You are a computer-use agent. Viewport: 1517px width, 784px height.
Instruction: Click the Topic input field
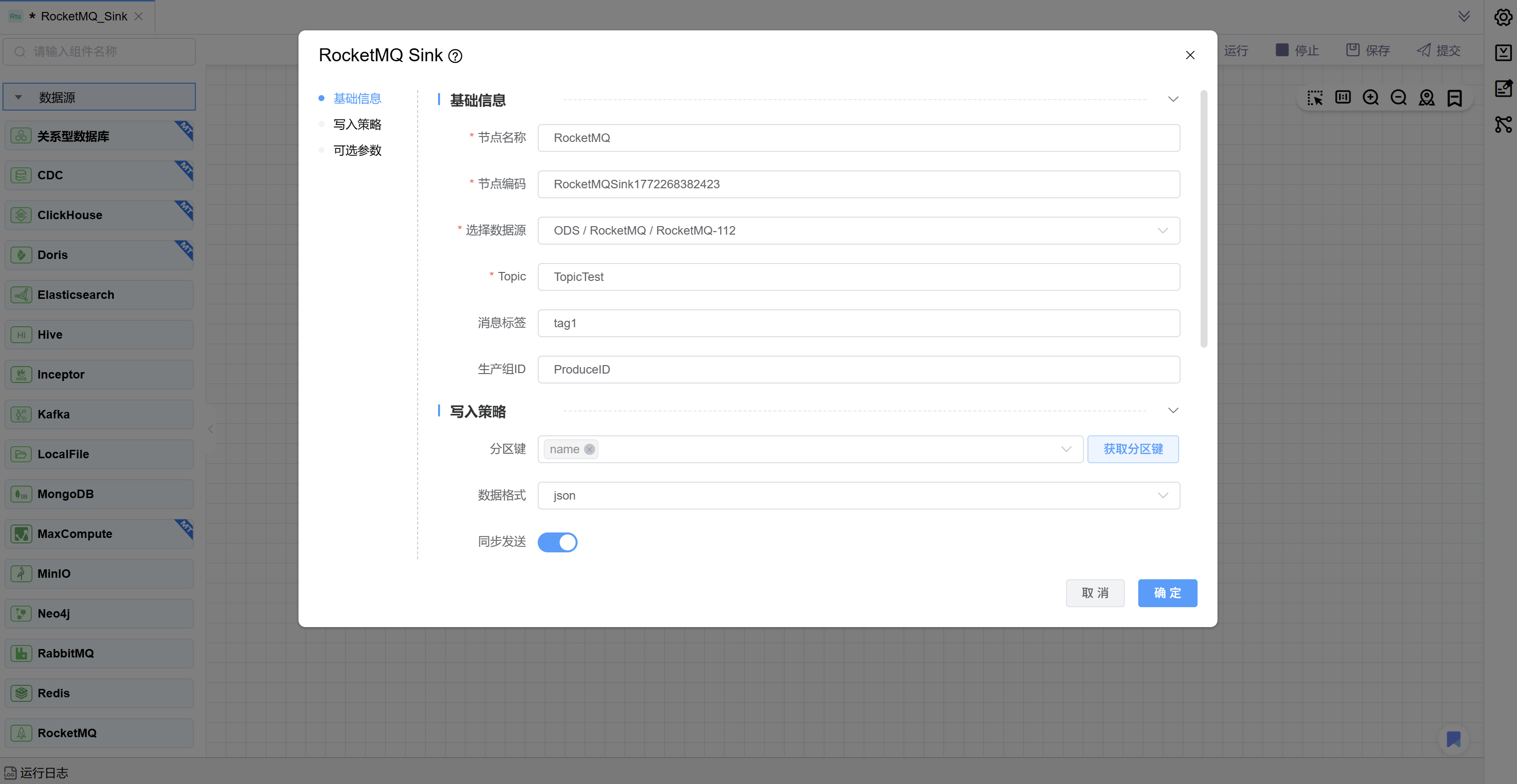click(x=858, y=277)
